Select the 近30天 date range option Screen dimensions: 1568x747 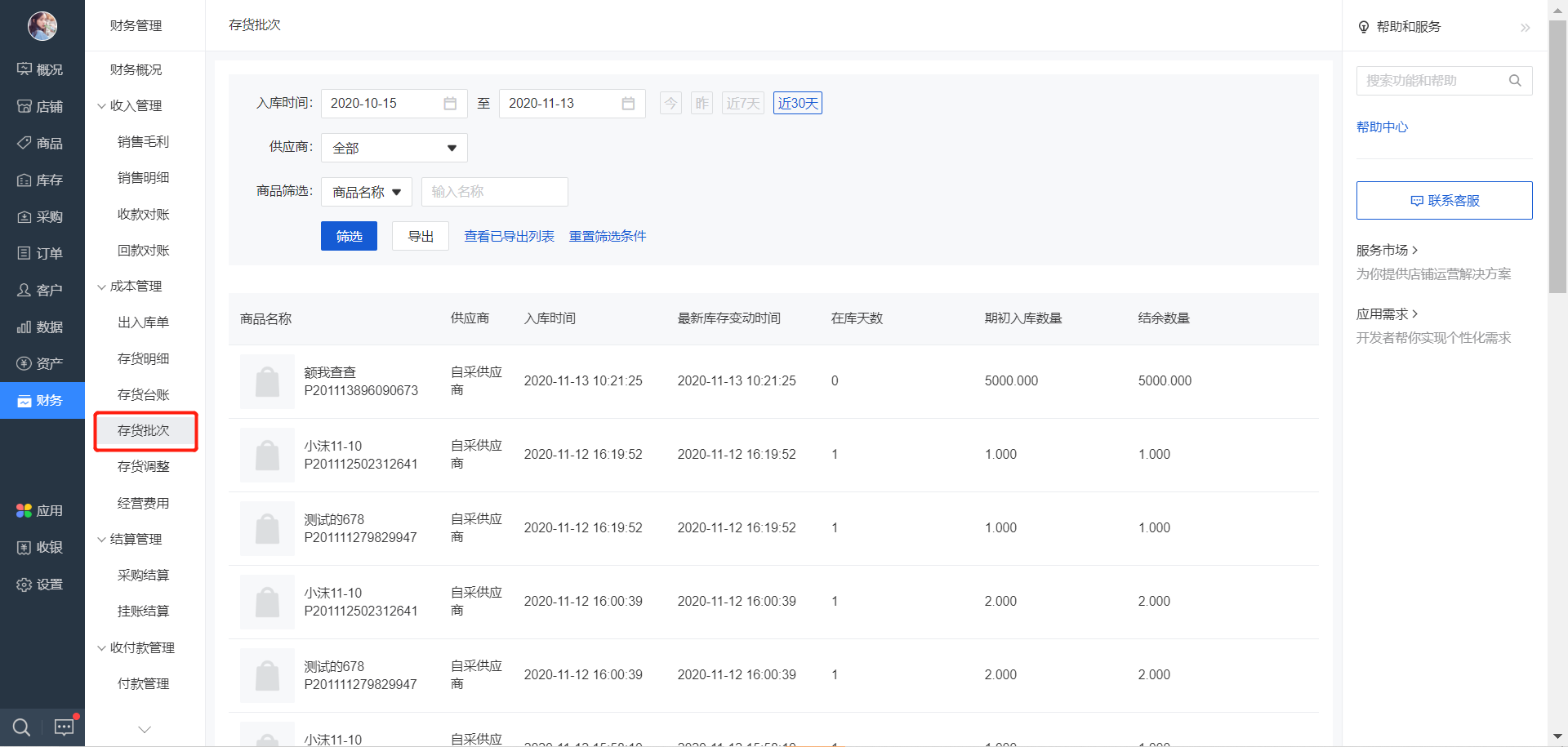point(797,103)
